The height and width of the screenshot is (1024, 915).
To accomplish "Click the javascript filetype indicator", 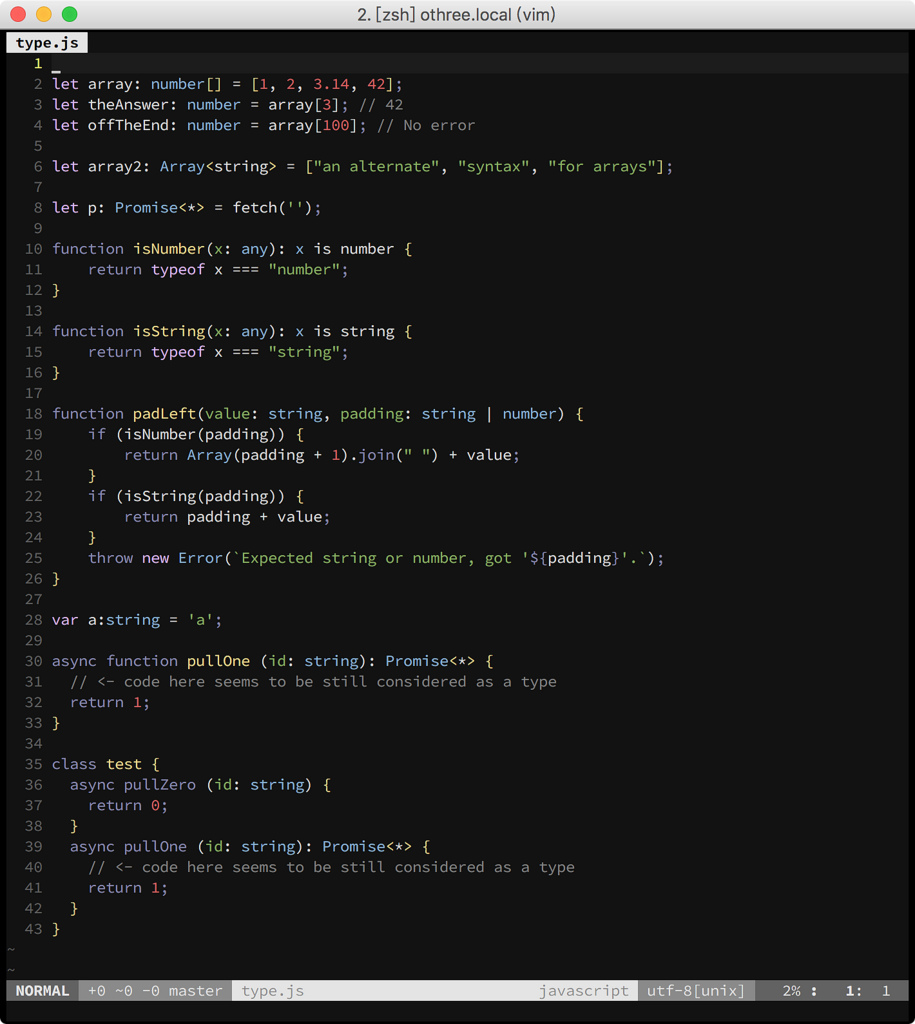I will click(x=584, y=990).
